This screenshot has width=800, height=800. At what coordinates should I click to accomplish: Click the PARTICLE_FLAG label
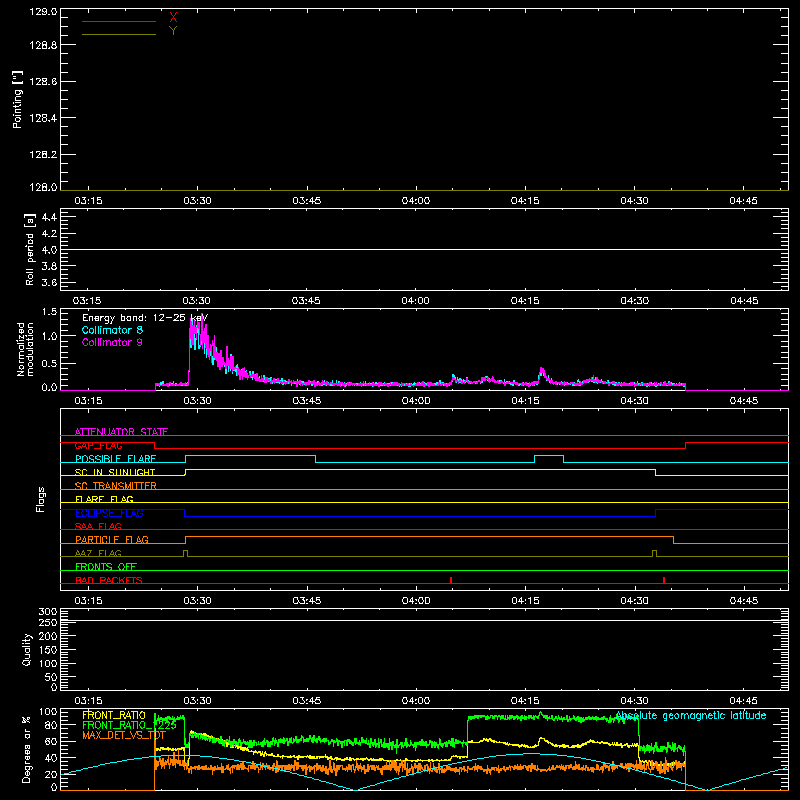click(x=112, y=540)
